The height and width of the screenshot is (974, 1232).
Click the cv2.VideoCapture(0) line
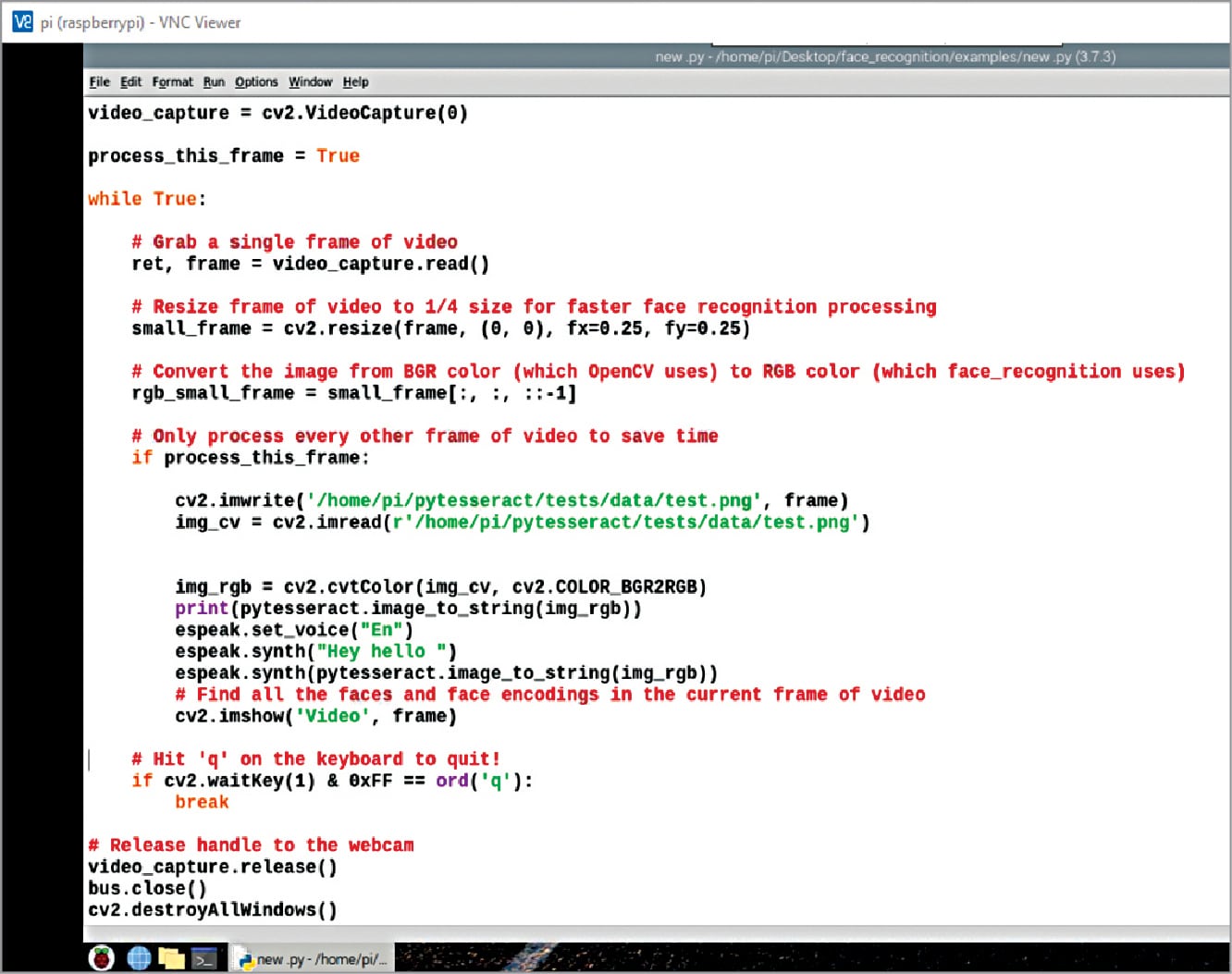[277, 113]
